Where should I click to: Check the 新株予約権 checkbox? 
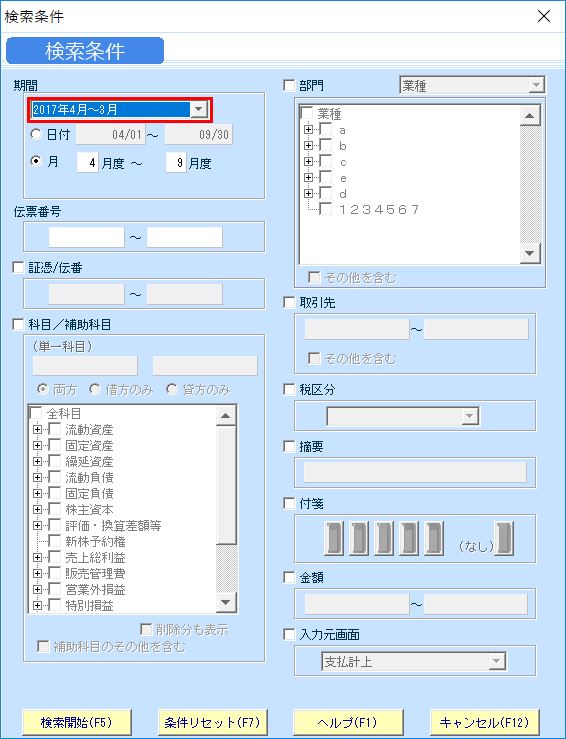[55, 541]
